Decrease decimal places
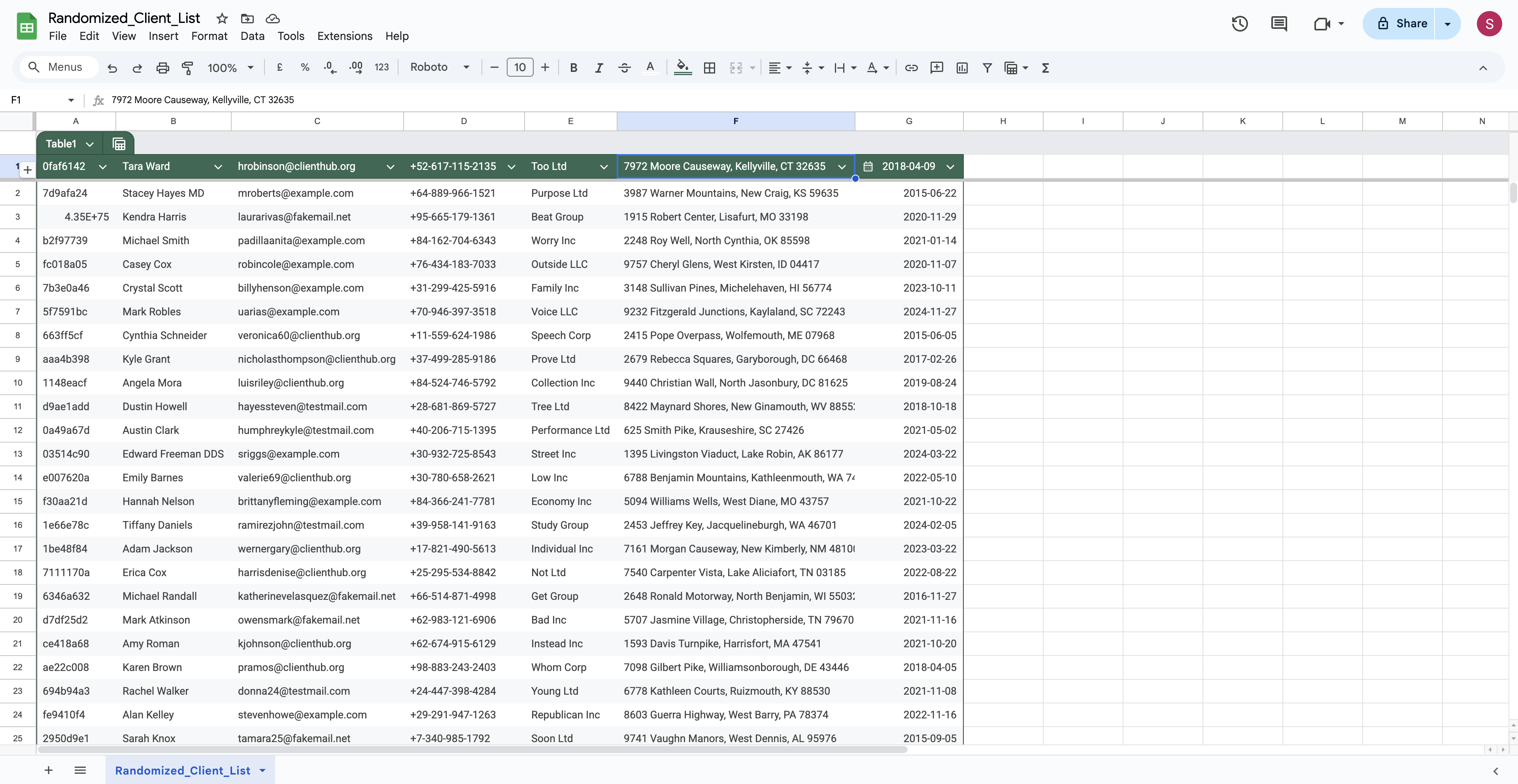The image size is (1518, 784). pos(329,67)
